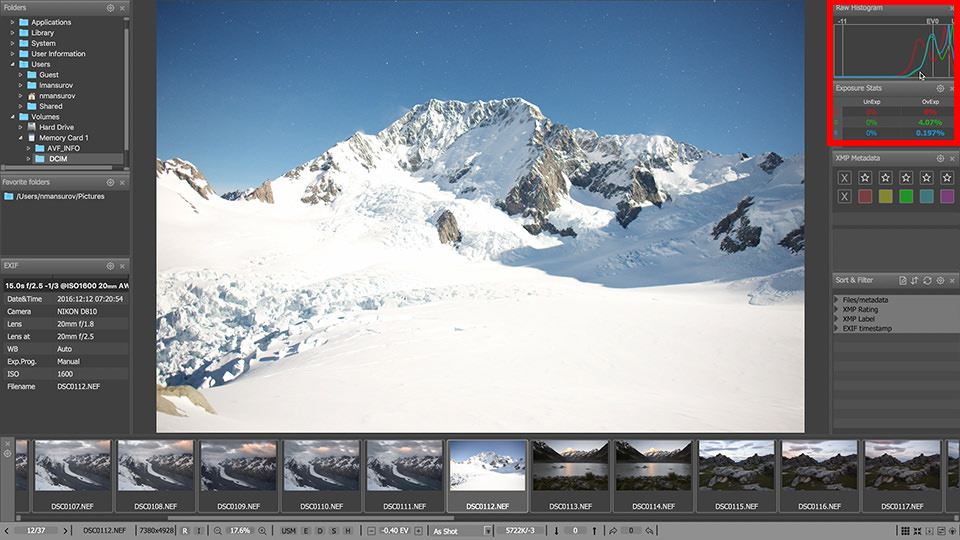
Task: Expand the Applications folder
Action: [x=12, y=22]
